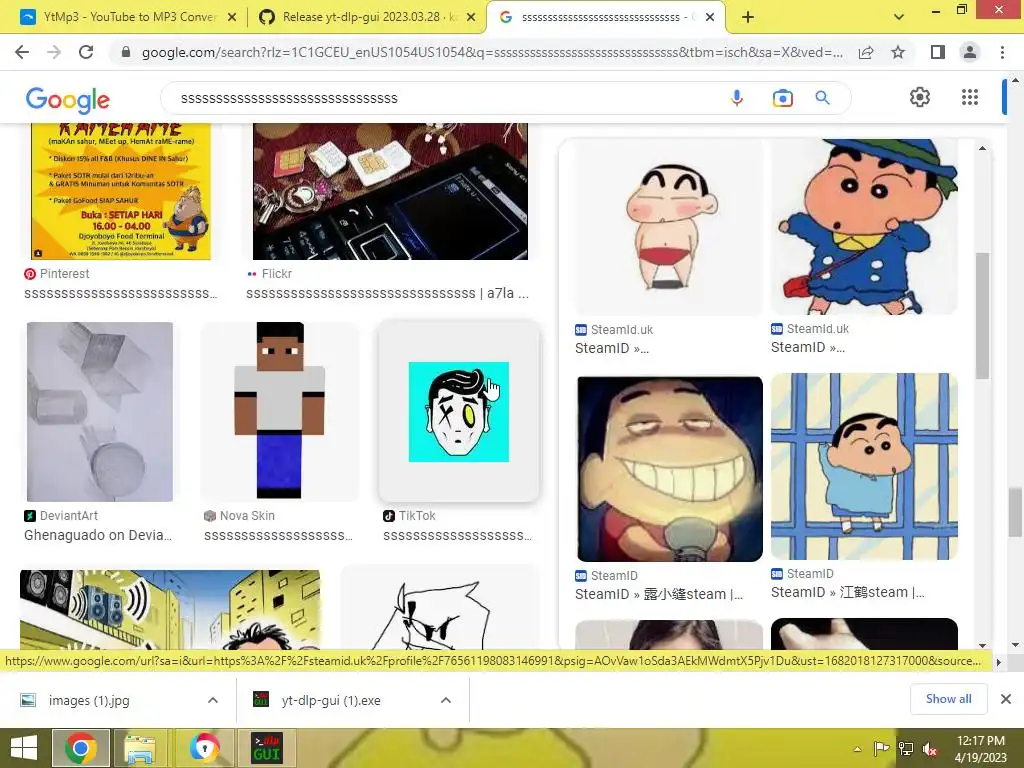Open the Flickr source link
Image resolution: width=1024 pixels, height=768 pixels.
269,274
